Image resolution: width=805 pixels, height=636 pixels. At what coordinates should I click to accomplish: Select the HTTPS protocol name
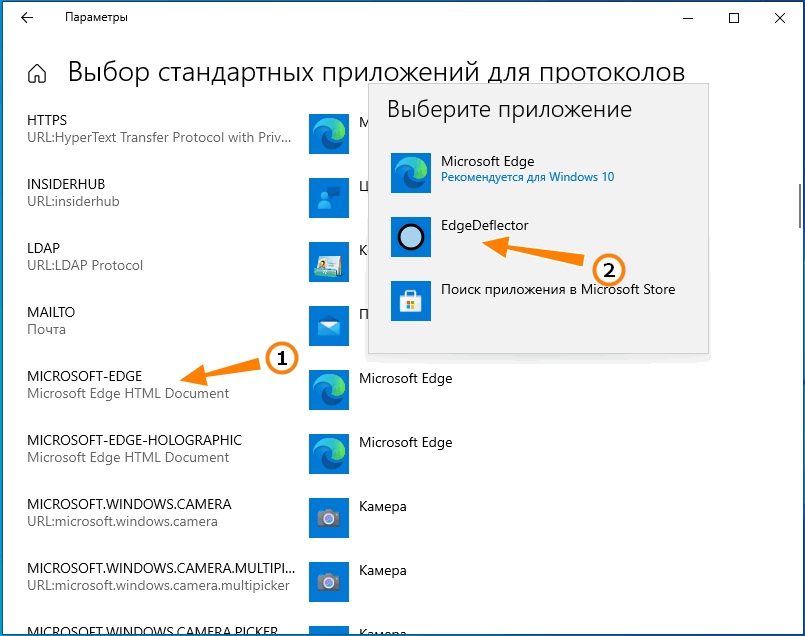coord(47,120)
